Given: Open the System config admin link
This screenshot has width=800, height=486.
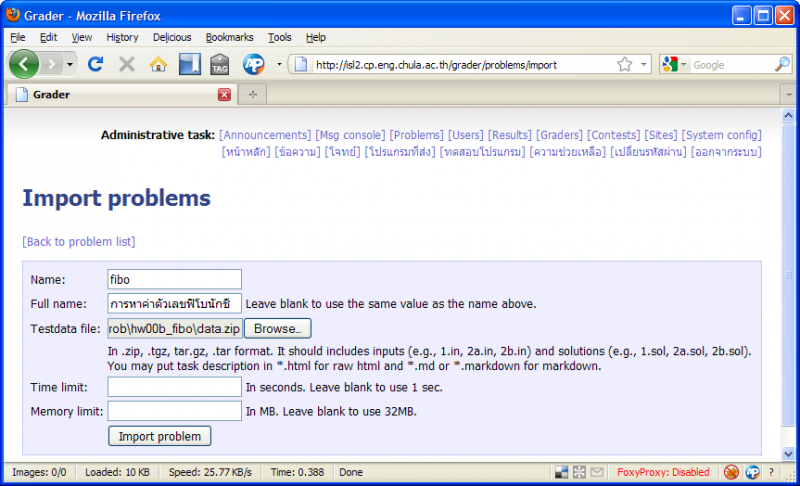Looking at the screenshot, I should (x=721, y=135).
